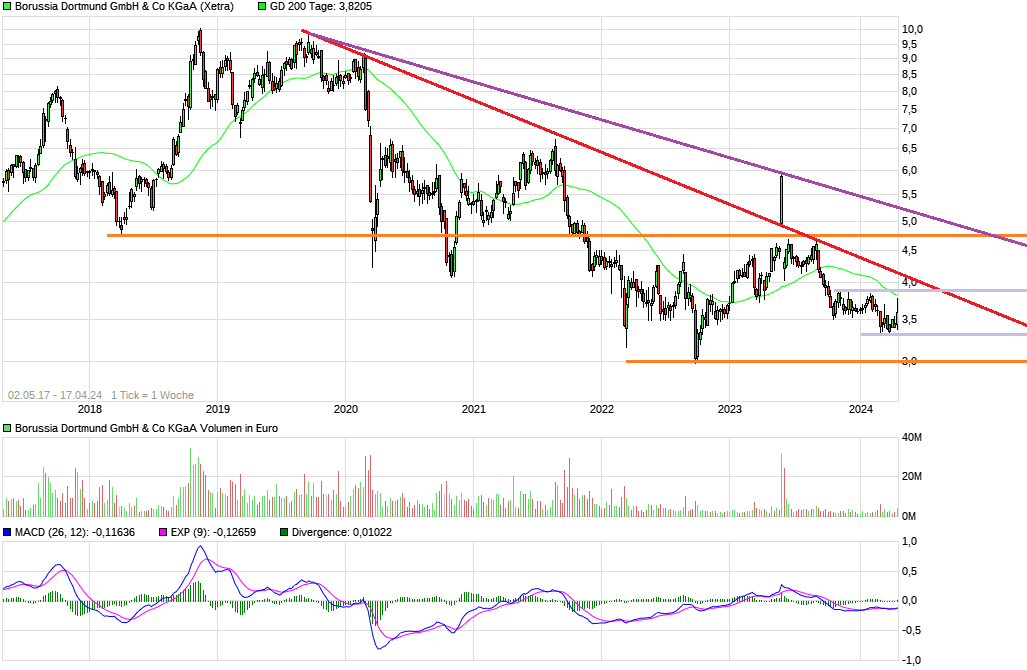Click the 2020 year label on the time axis

[x=346, y=409]
